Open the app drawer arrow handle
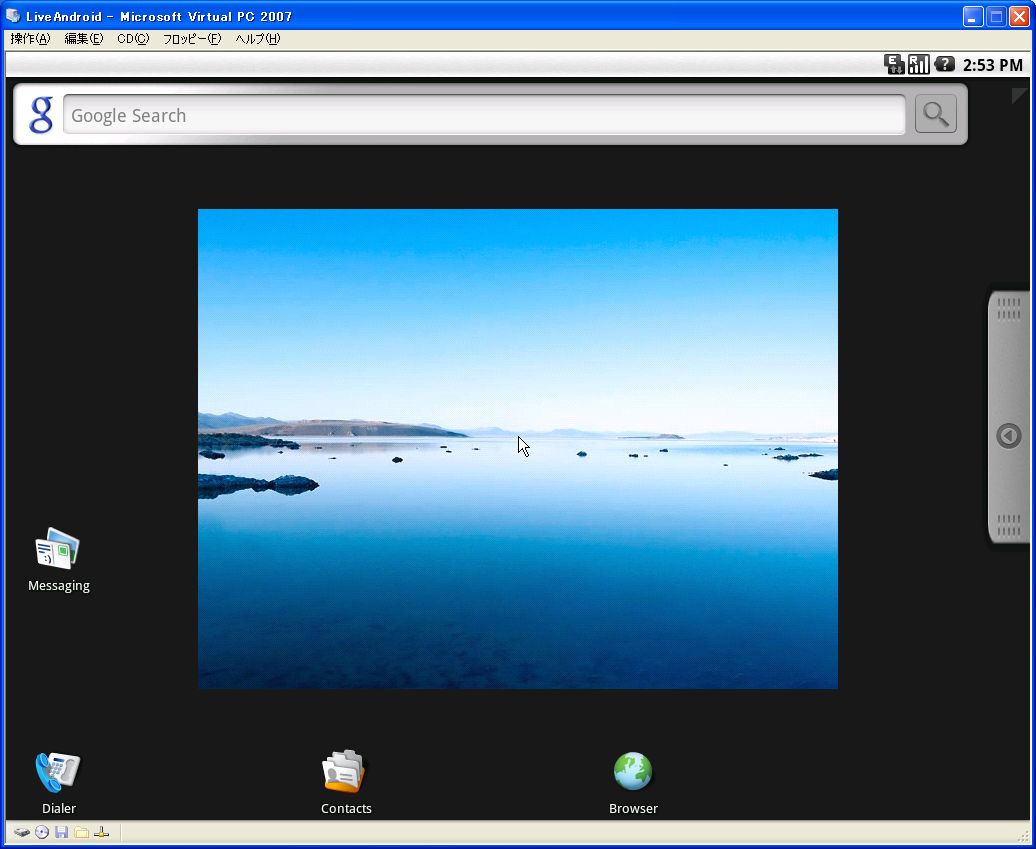This screenshot has width=1036, height=849. click(x=1009, y=416)
